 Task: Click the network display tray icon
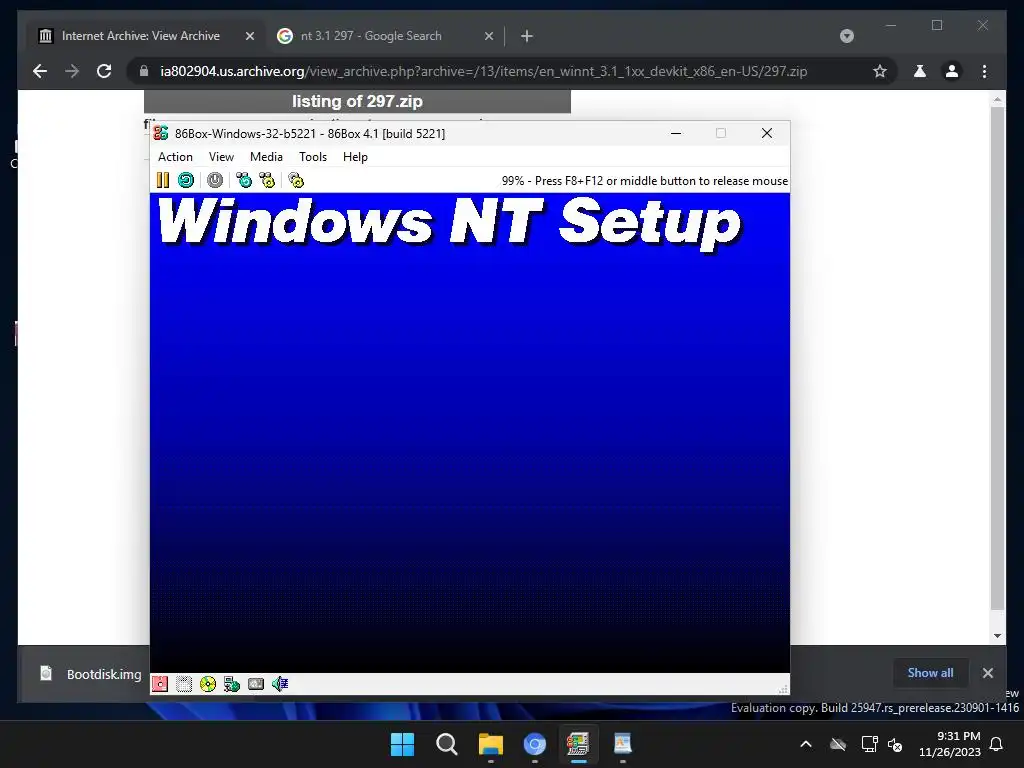[x=869, y=744]
